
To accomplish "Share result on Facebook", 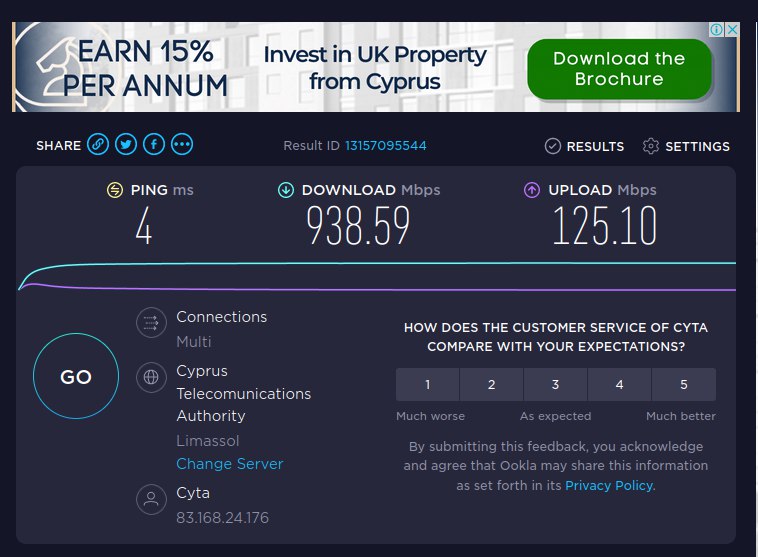I will [154, 145].
